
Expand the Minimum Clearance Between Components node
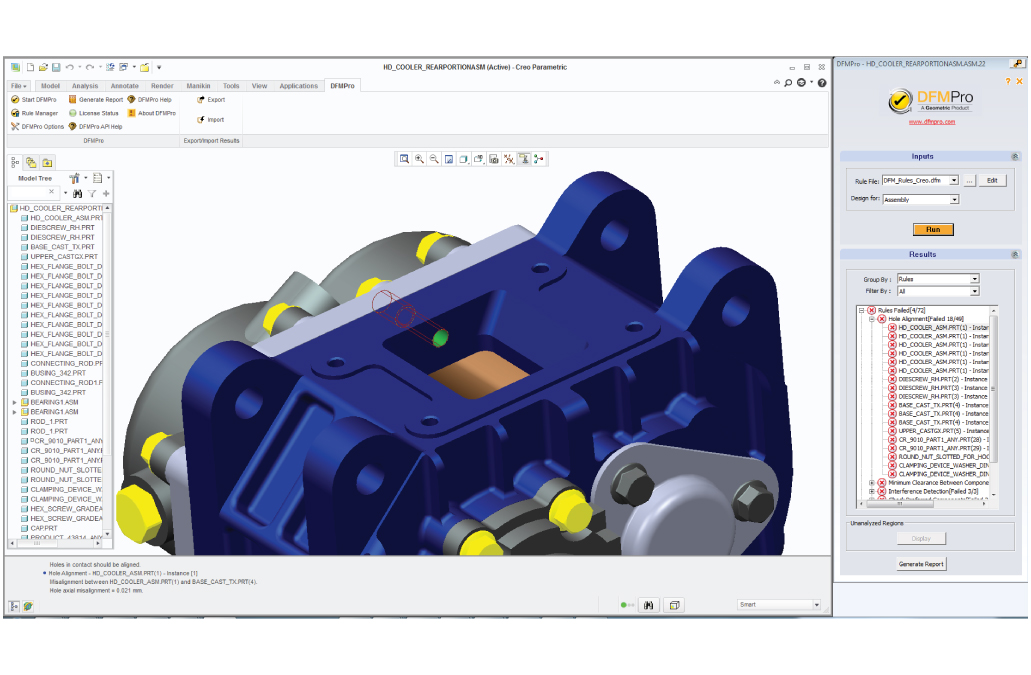click(x=872, y=482)
